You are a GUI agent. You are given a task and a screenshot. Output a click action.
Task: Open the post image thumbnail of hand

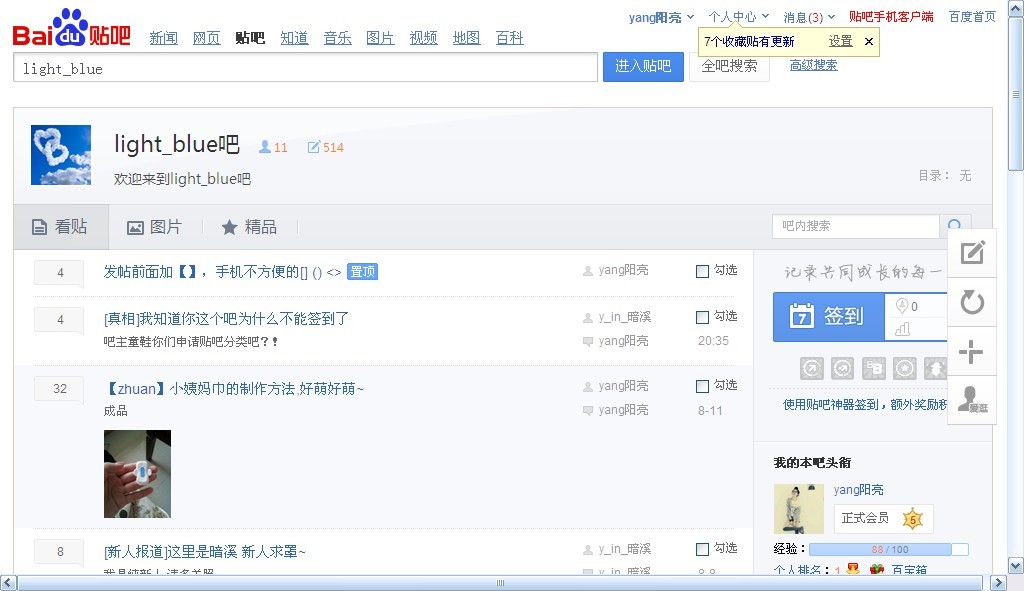(137, 473)
